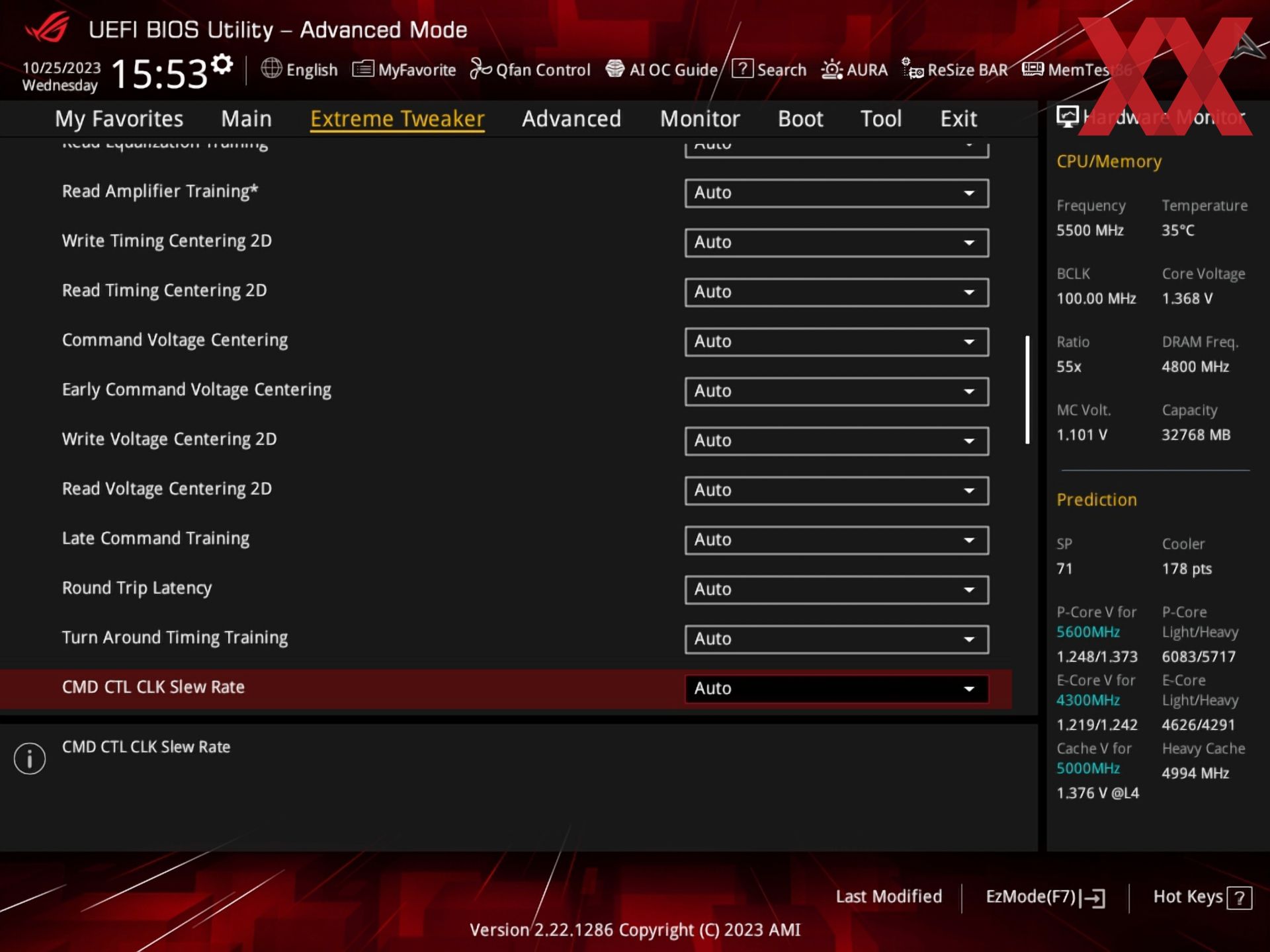Click the 178 pts cooler score

(x=1187, y=569)
